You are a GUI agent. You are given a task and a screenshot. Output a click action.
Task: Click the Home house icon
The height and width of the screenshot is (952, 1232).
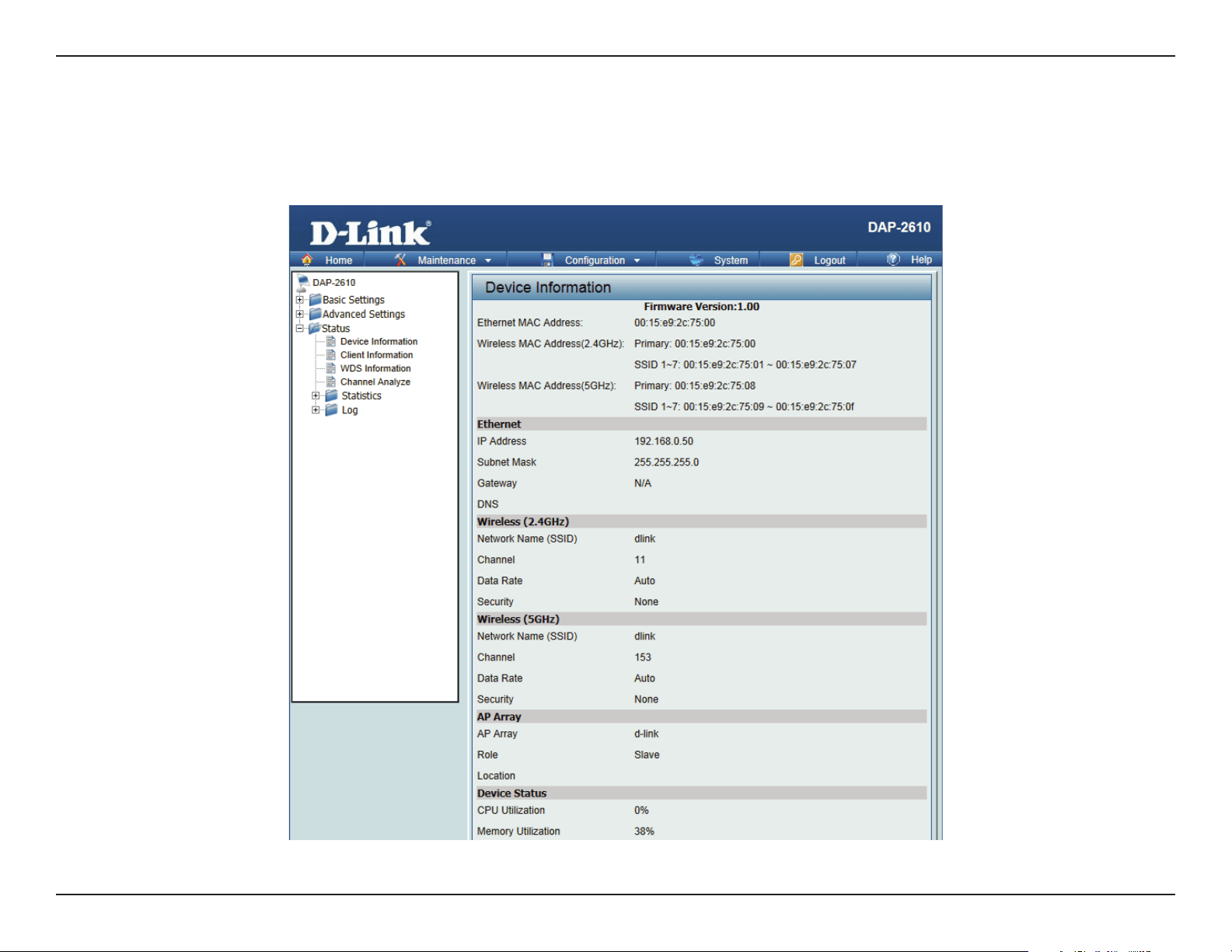click(x=307, y=260)
